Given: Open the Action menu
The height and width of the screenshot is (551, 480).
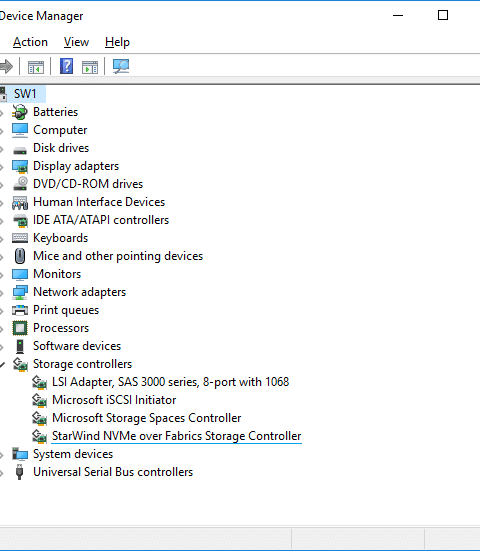Looking at the screenshot, I should point(30,42).
